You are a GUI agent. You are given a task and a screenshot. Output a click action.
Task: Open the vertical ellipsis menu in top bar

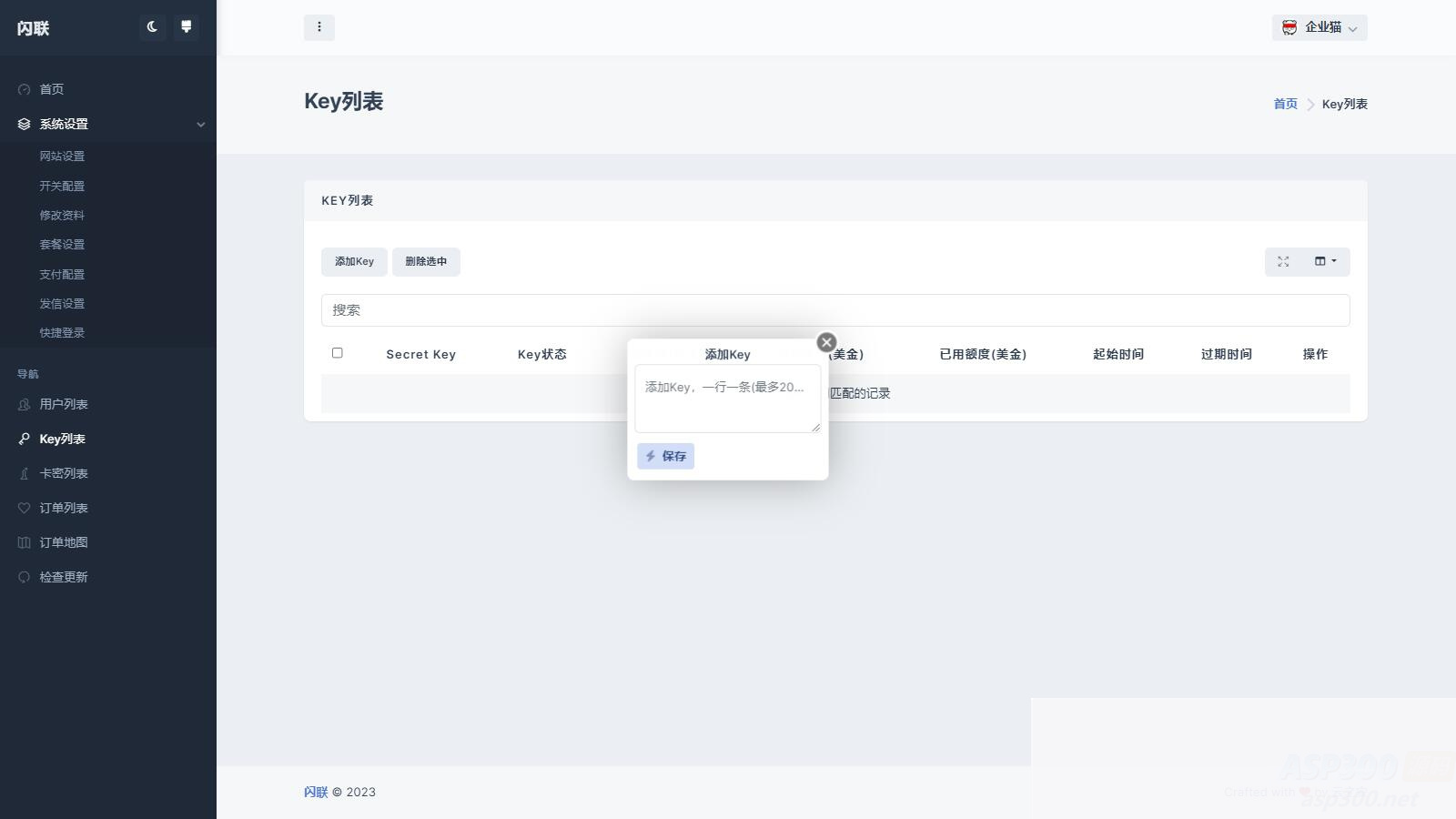coord(319,27)
